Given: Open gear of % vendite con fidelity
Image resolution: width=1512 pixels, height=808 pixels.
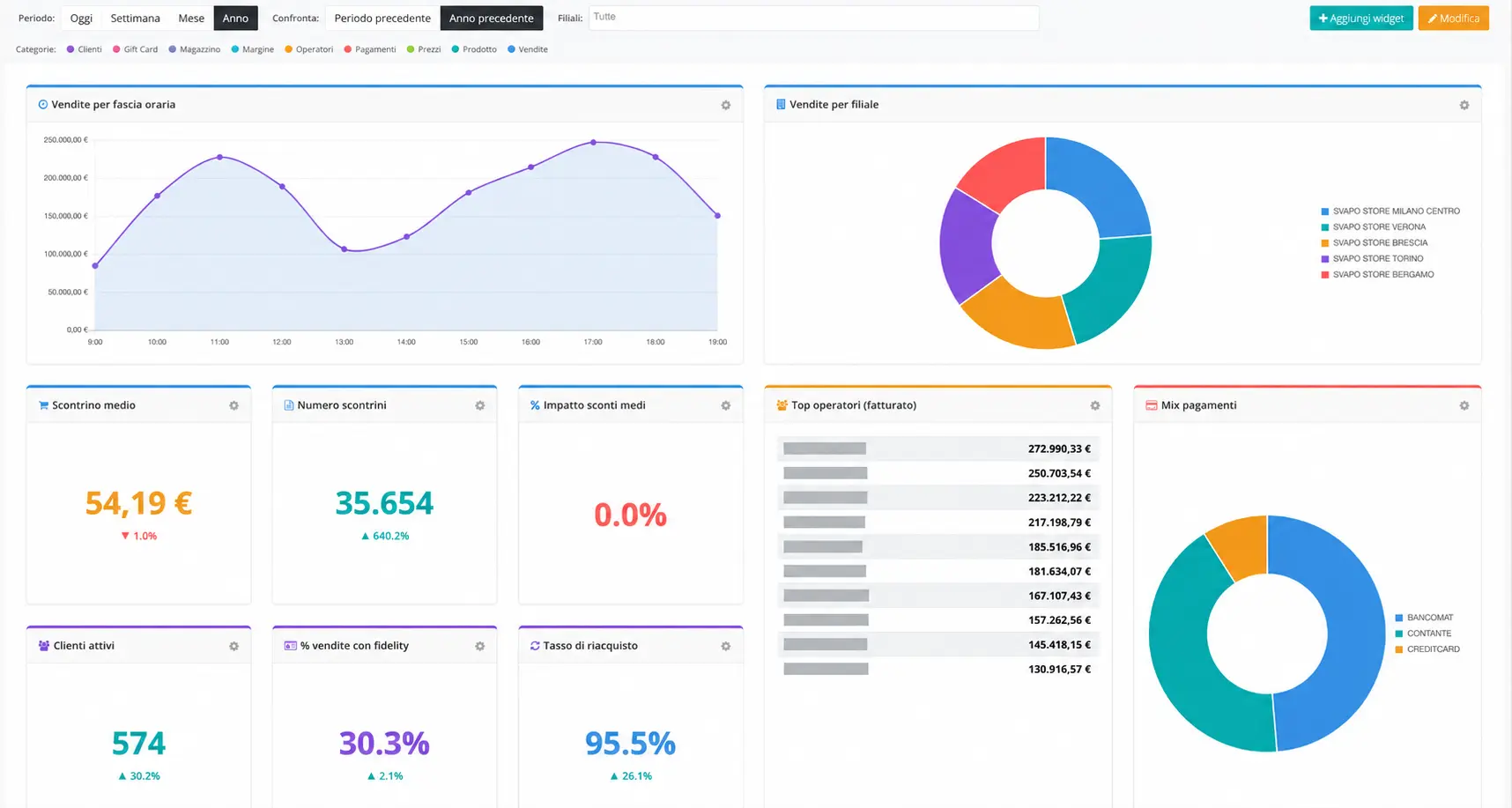Looking at the screenshot, I should coord(480,646).
